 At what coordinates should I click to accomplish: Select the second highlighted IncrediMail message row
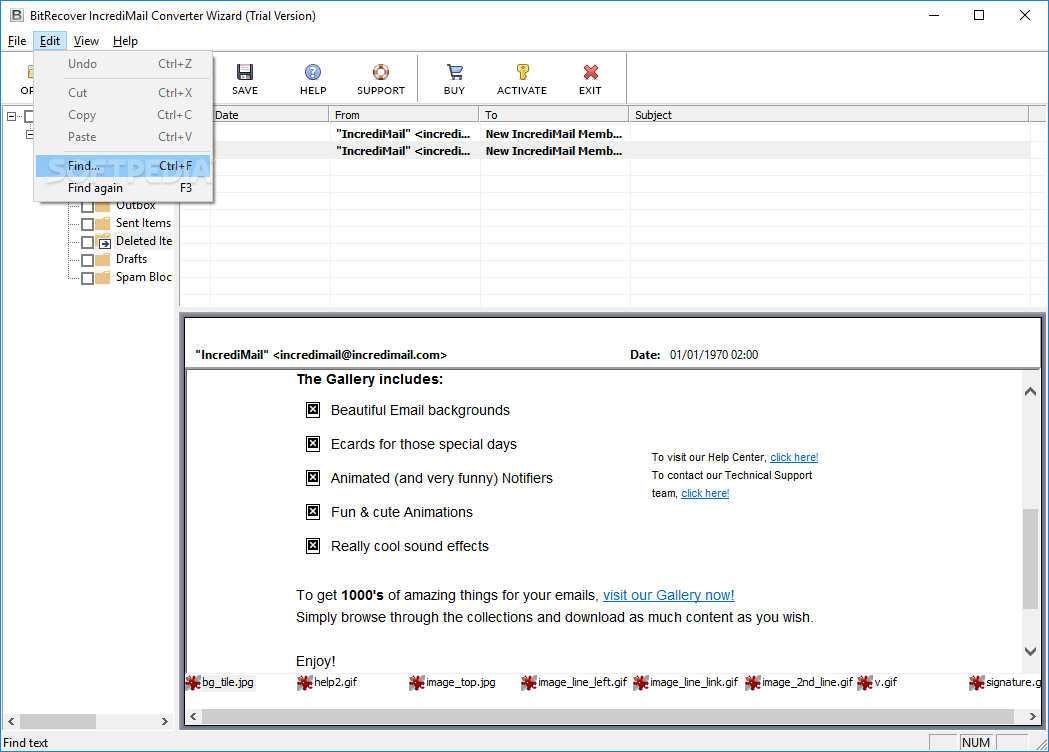[x=605, y=151]
